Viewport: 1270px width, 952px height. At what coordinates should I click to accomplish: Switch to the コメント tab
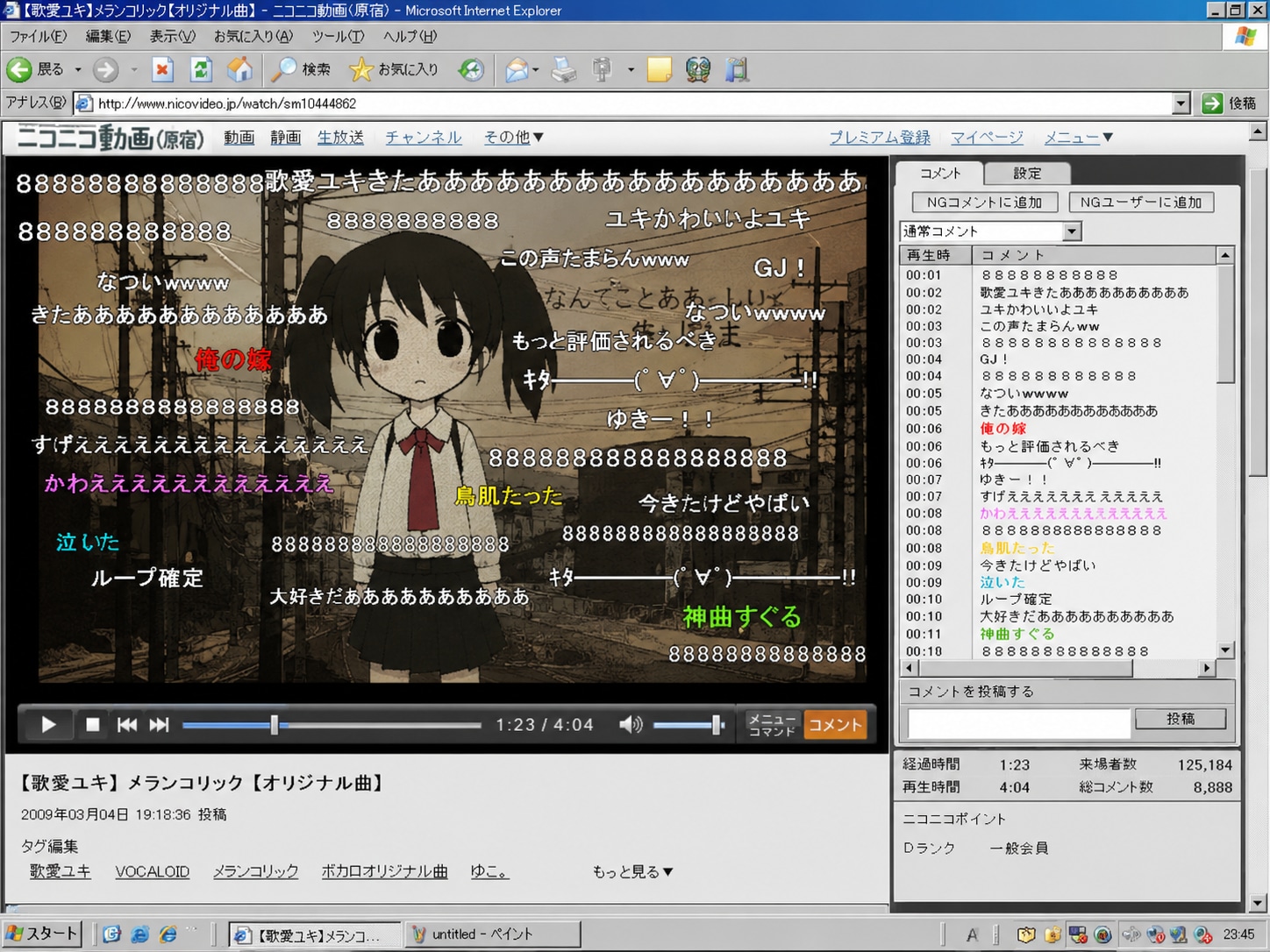pos(939,174)
